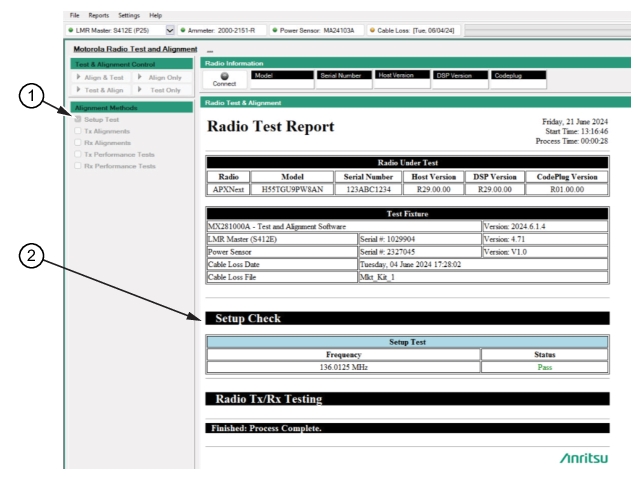Select the Cable Loss date field
Viewport: 639px width, 477px height.
(x=414, y=30)
